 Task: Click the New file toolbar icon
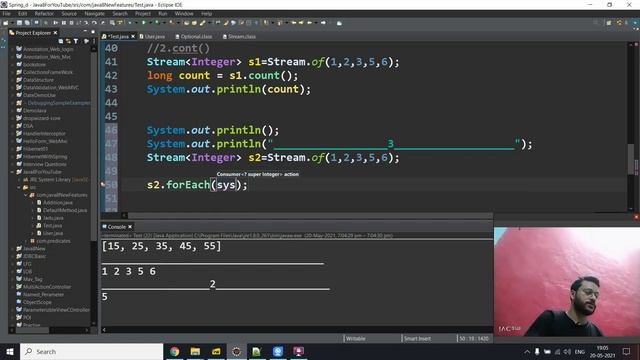point(6,23)
